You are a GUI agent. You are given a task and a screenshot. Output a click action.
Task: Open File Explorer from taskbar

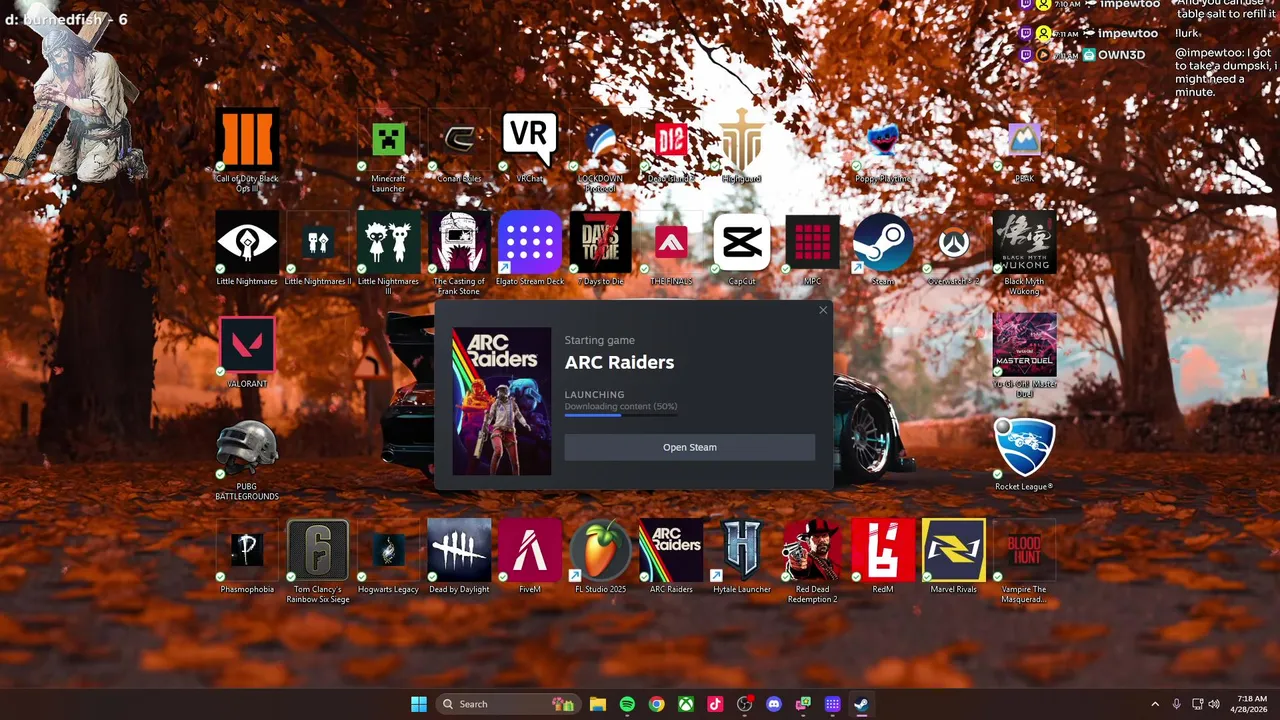pyautogui.click(x=598, y=704)
